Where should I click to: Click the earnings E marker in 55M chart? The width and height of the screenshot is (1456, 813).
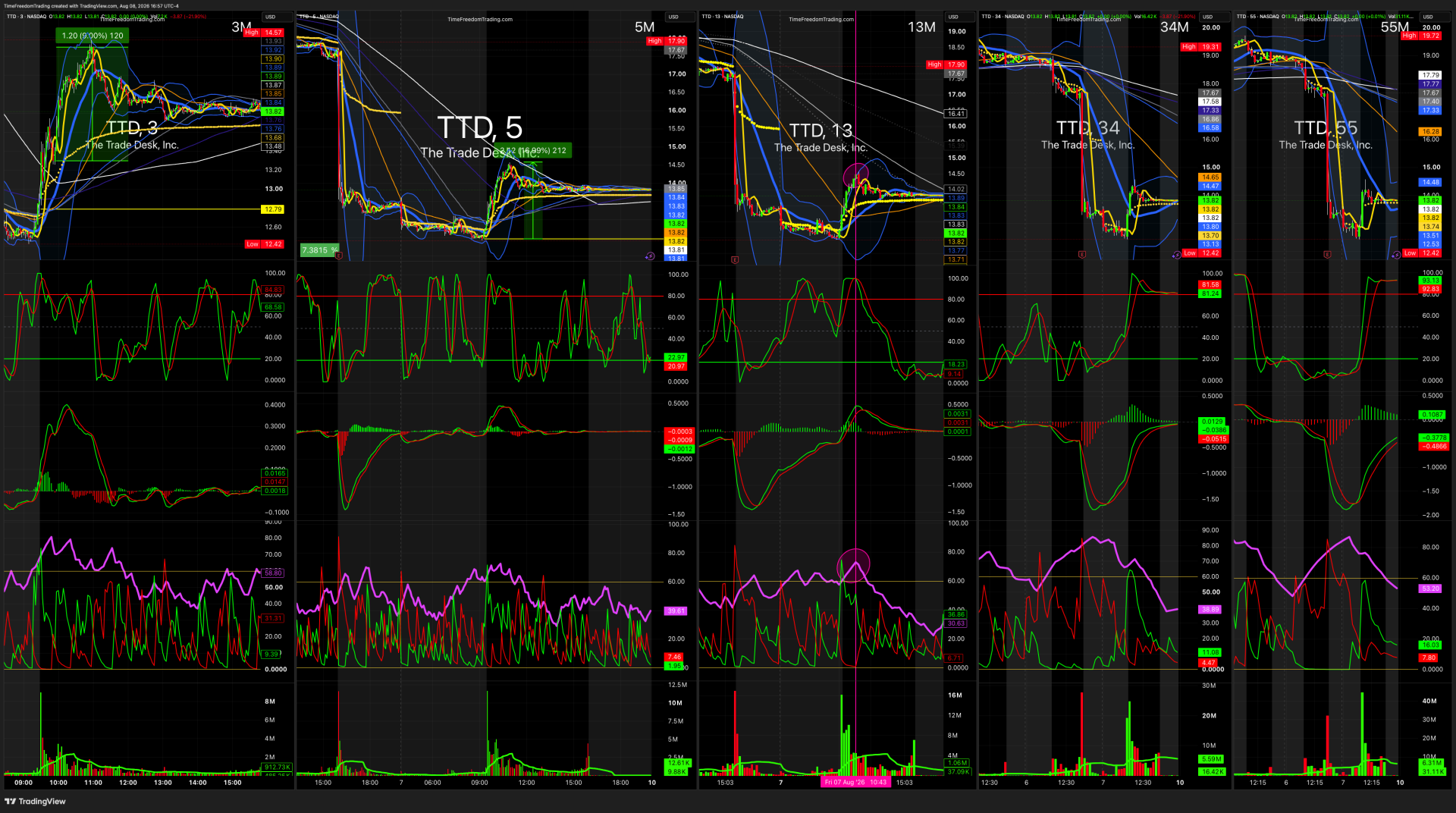tap(1327, 255)
